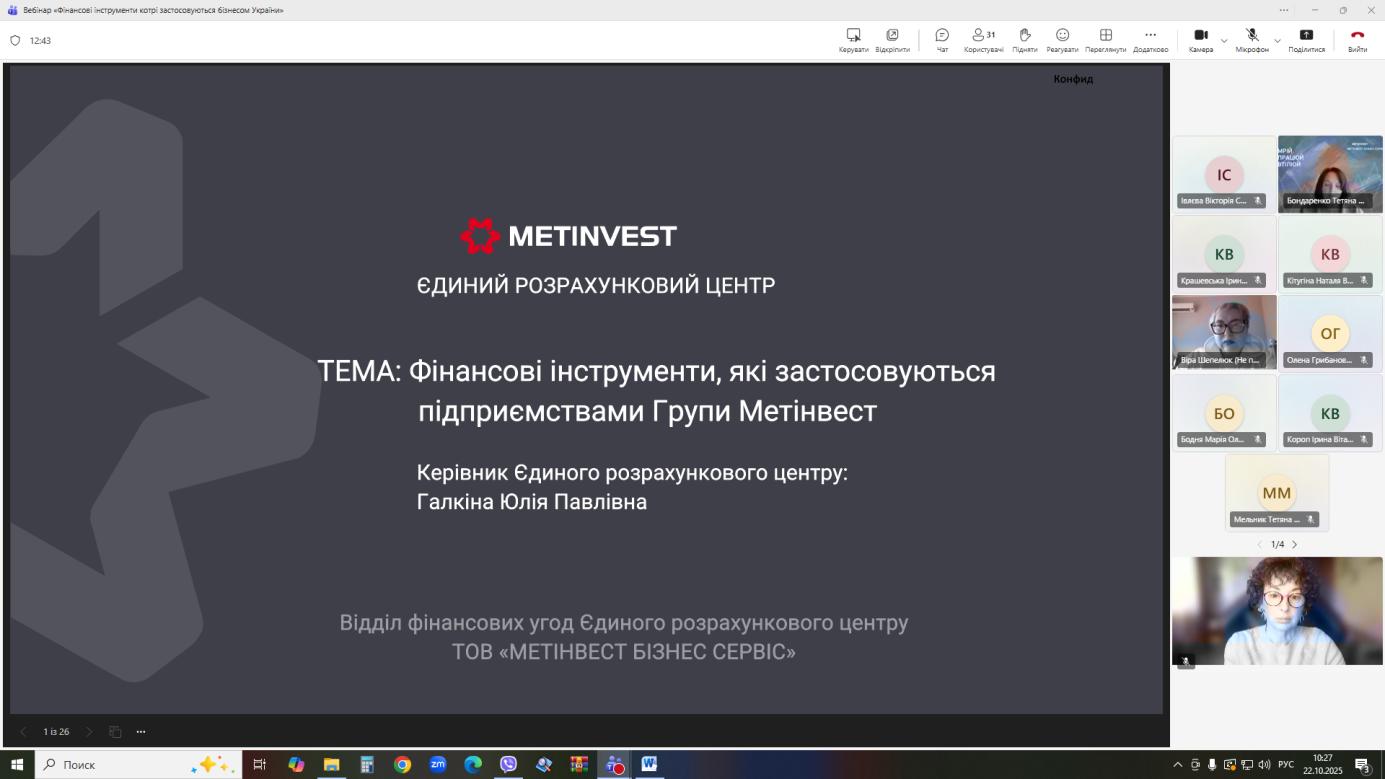
Task: Expand the camera options dropdown arrow
Action: (1224, 41)
